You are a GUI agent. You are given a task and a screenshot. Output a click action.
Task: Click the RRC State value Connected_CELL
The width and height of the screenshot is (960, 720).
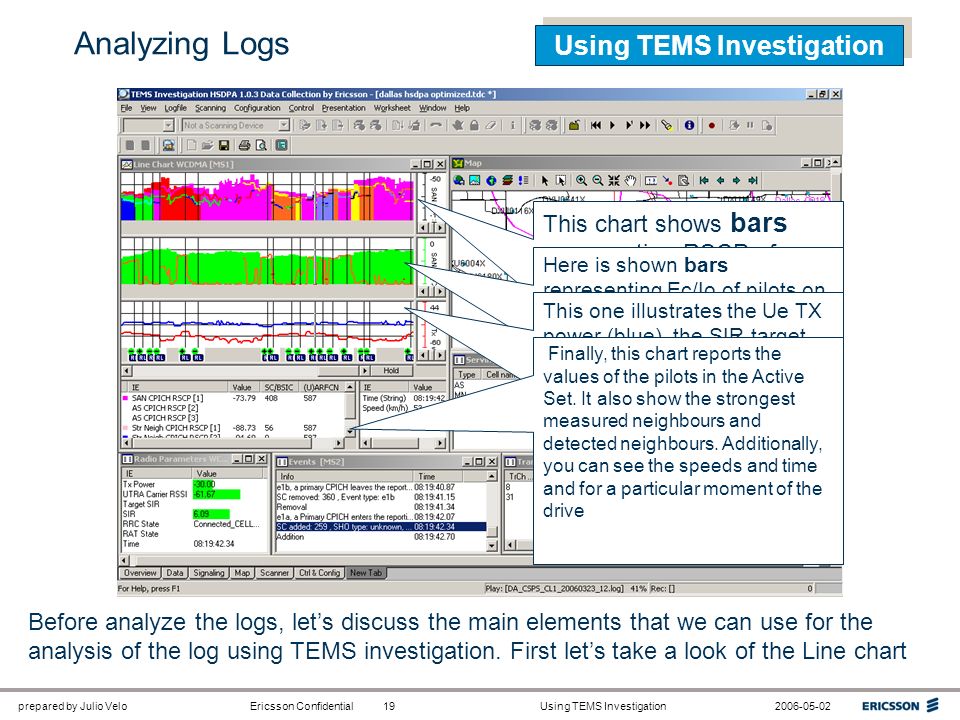227,524
